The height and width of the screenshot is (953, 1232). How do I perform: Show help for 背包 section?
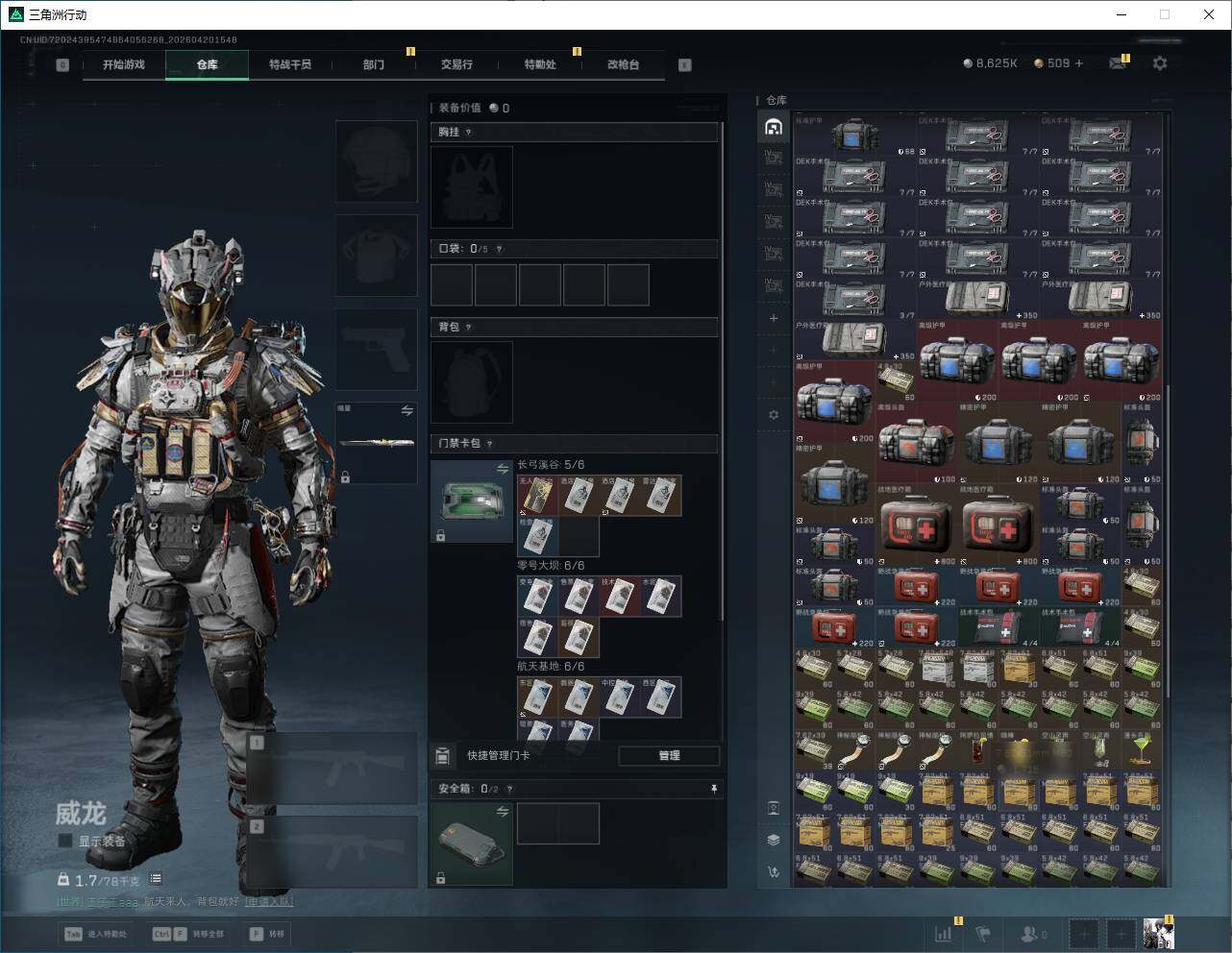tap(469, 328)
